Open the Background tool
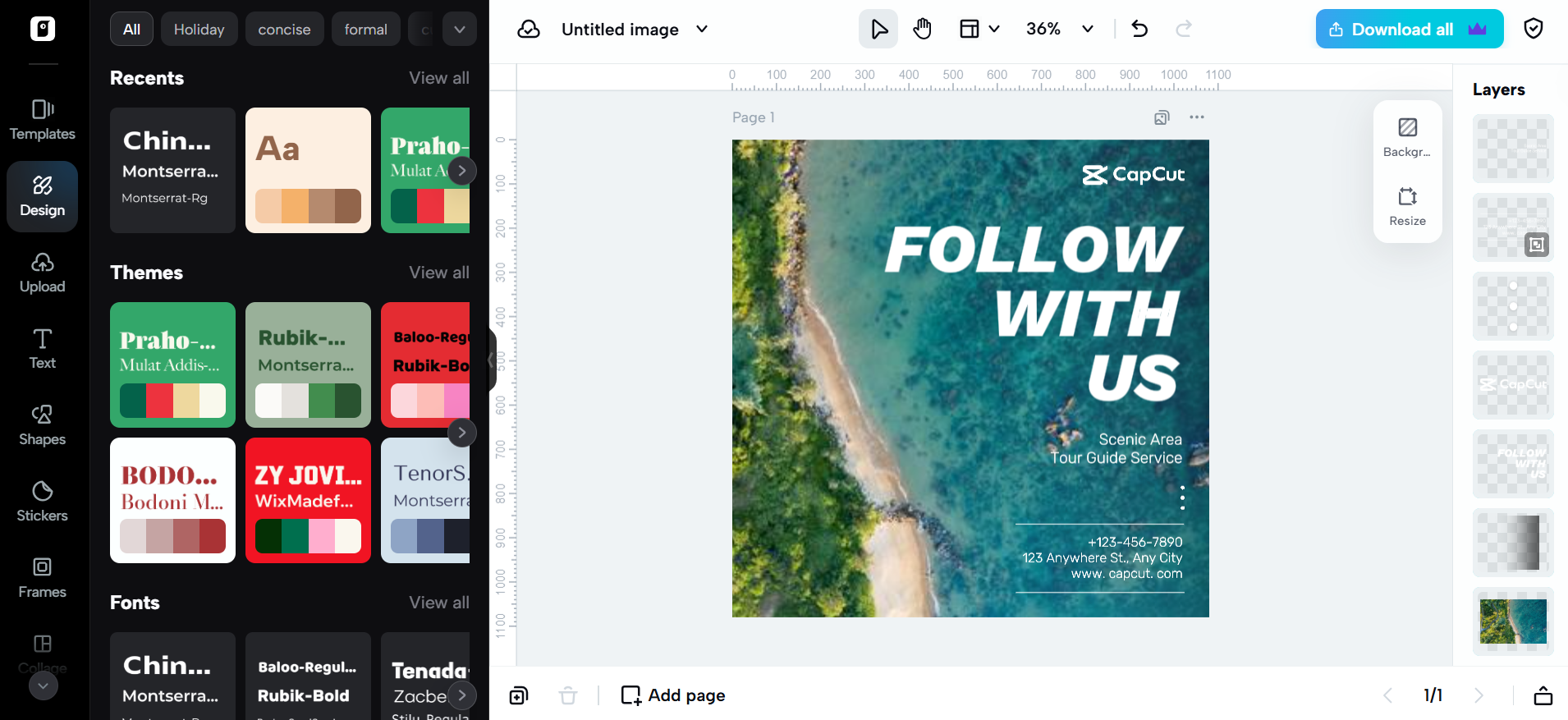 coord(1407,137)
